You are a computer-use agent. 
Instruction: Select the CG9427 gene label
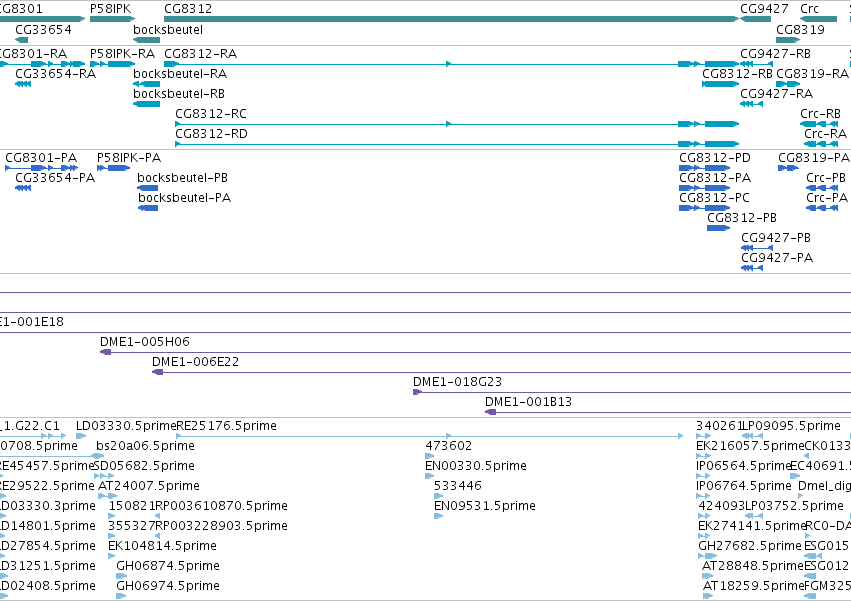point(764,9)
